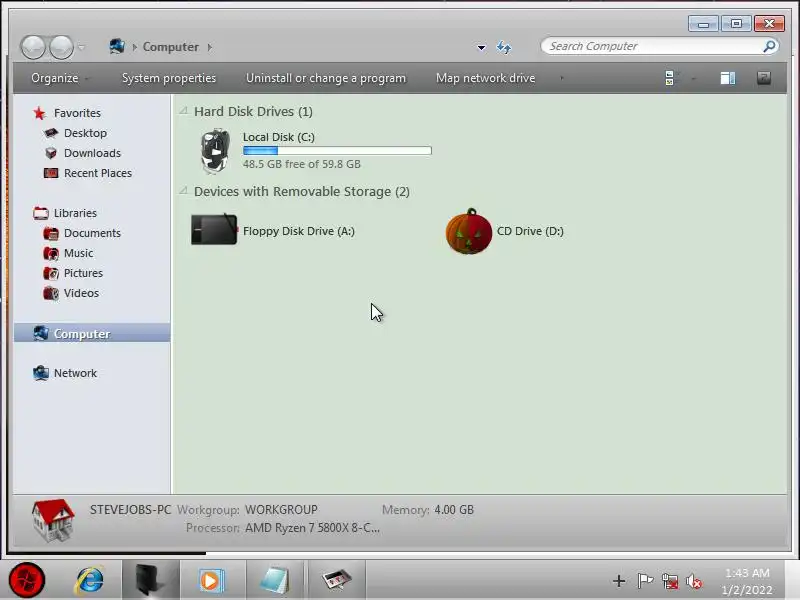Open the Organize dropdown menu

click(x=59, y=78)
